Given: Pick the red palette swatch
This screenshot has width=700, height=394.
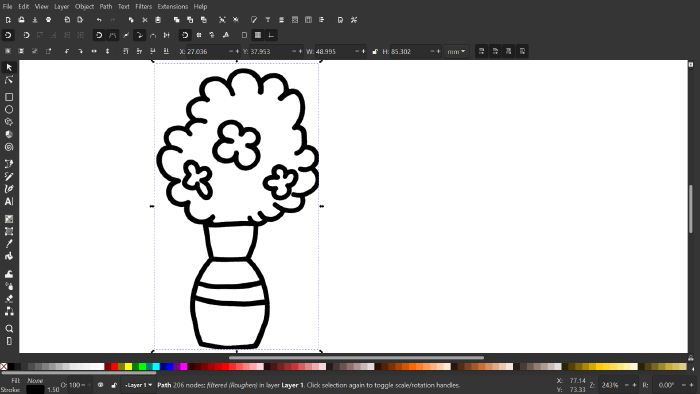Looking at the screenshot, I should [x=115, y=366].
